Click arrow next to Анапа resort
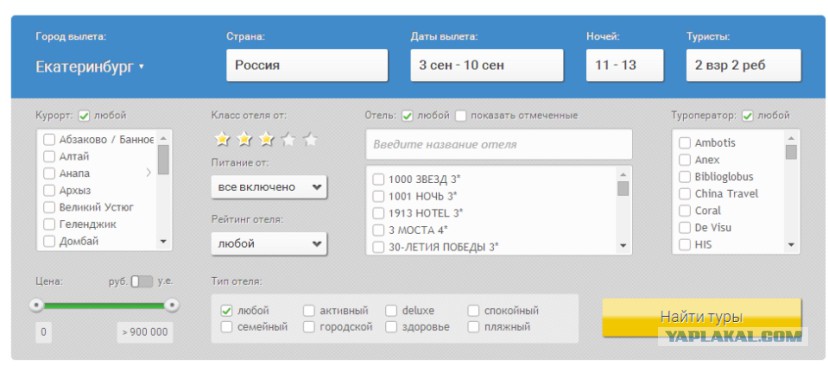Image resolution: width=828 pixels, height=366 pixels. point(148,173)
